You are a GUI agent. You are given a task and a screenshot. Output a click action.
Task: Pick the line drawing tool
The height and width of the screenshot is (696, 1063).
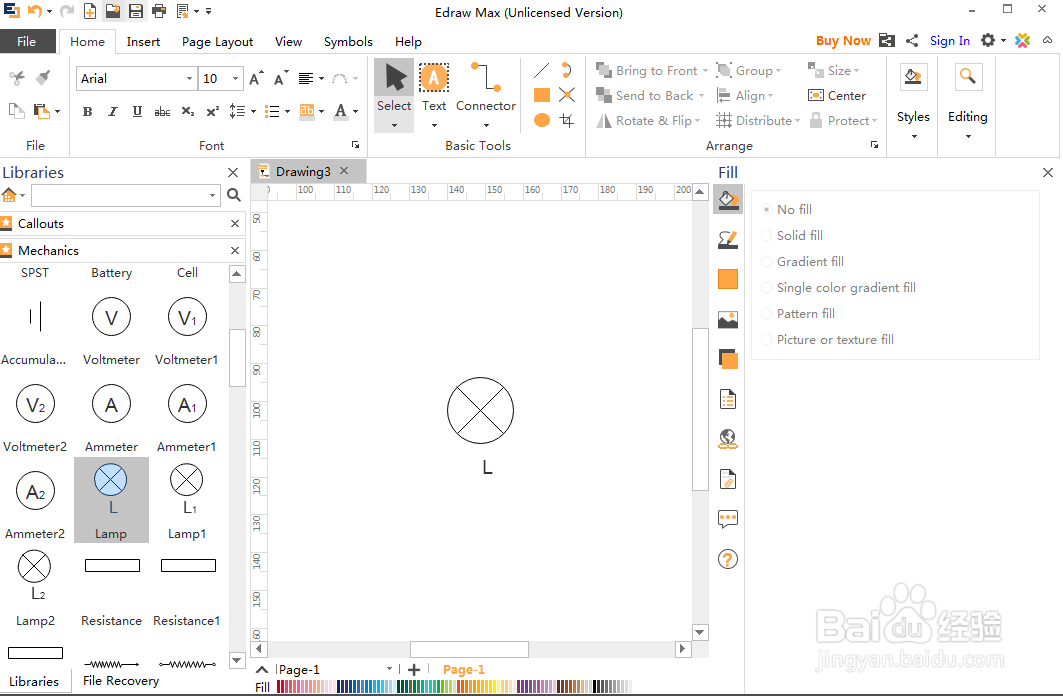pyautogui.click(x=542, y=70)
